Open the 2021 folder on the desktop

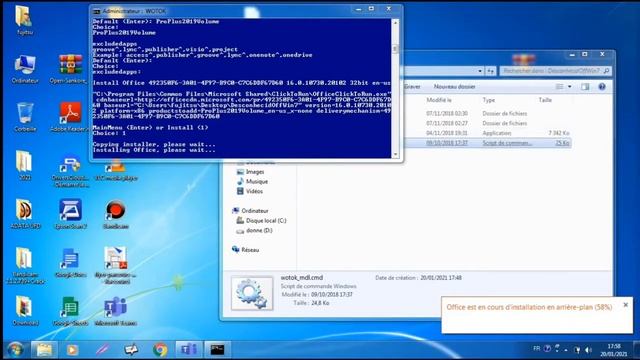24,165
